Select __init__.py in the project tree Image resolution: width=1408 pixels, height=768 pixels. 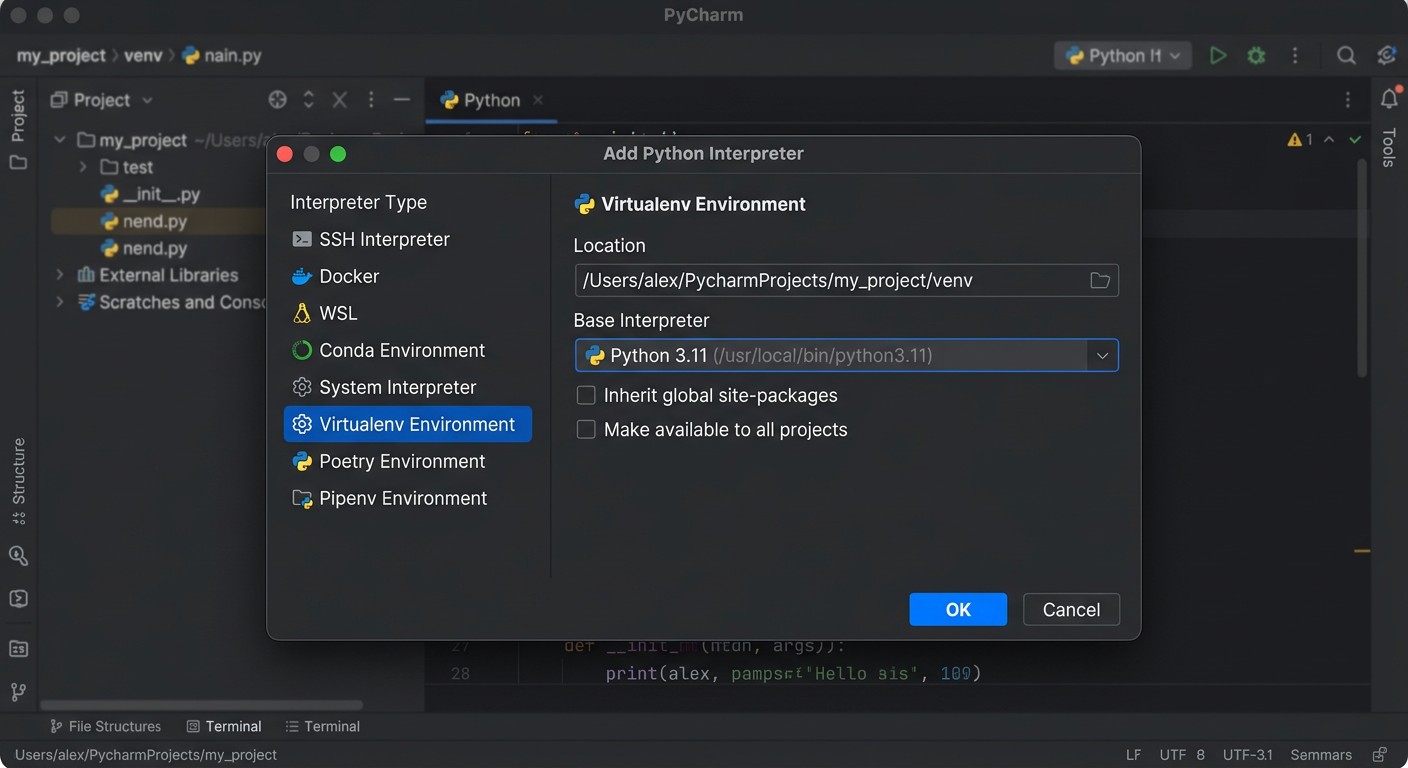coord(151,194)
